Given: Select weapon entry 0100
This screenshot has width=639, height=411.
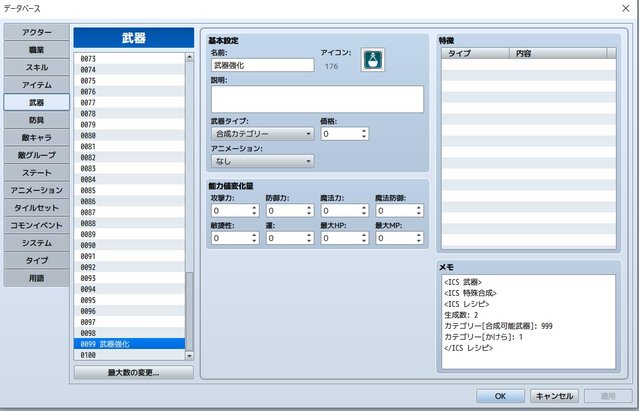Looking at the screenshot, I should 129,355.
